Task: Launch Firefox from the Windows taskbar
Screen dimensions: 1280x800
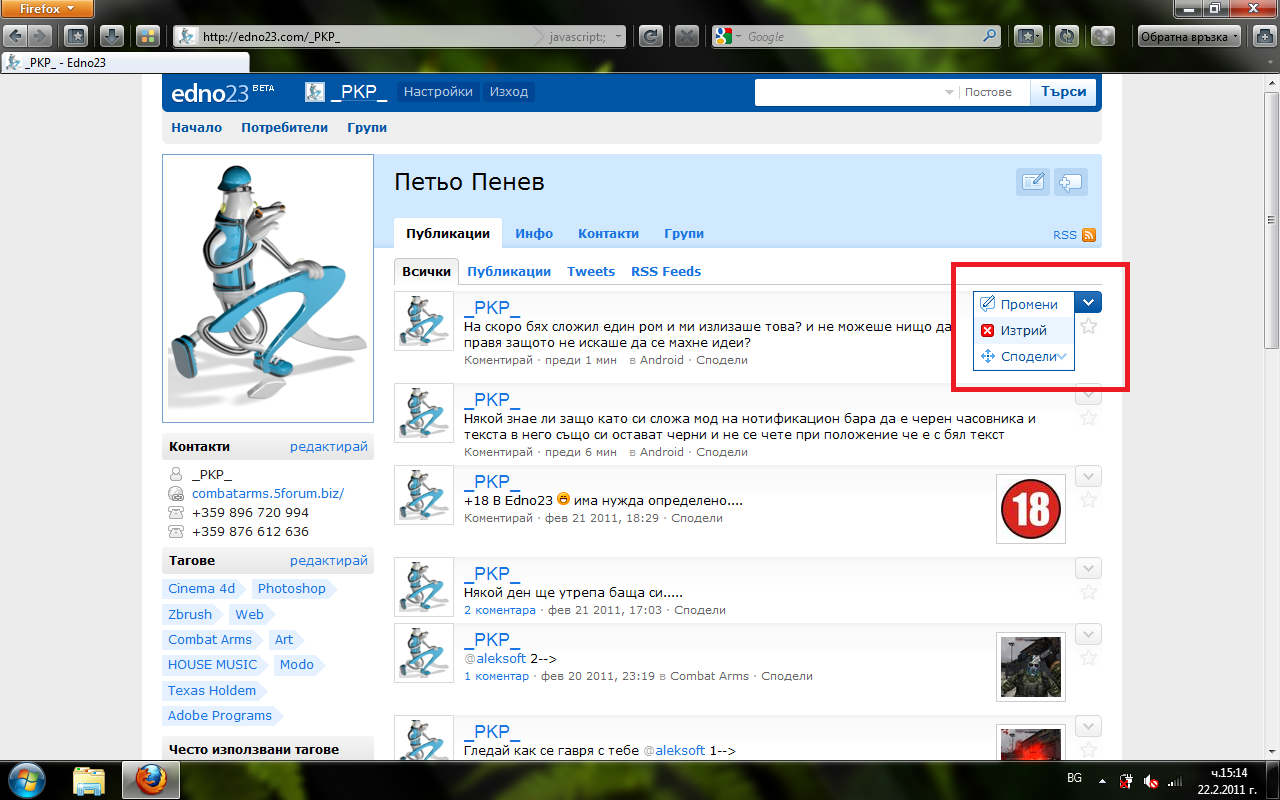Action: pos(150,778)
